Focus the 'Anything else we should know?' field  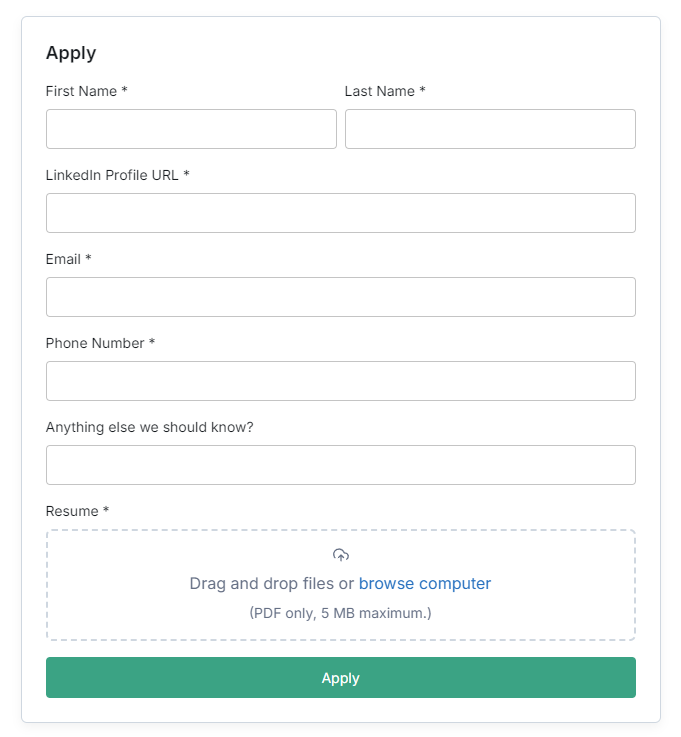click(341, 465)
